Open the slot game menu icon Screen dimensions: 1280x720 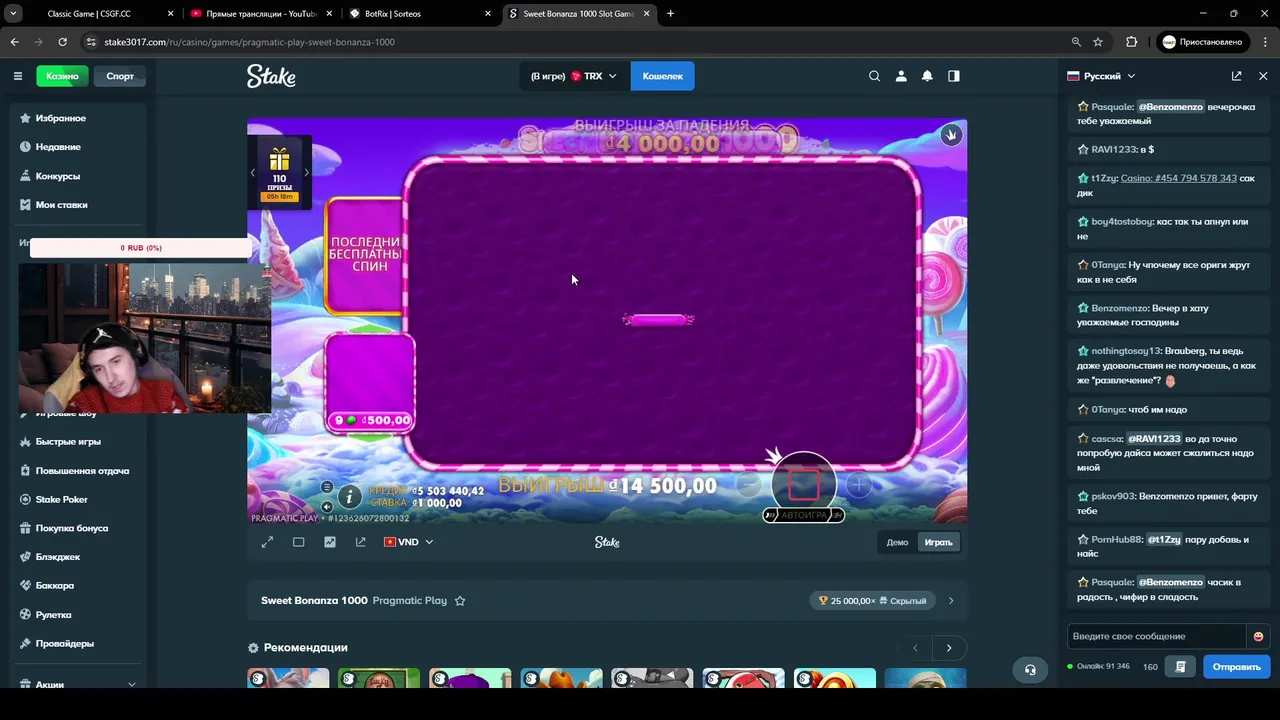point(327,487)
